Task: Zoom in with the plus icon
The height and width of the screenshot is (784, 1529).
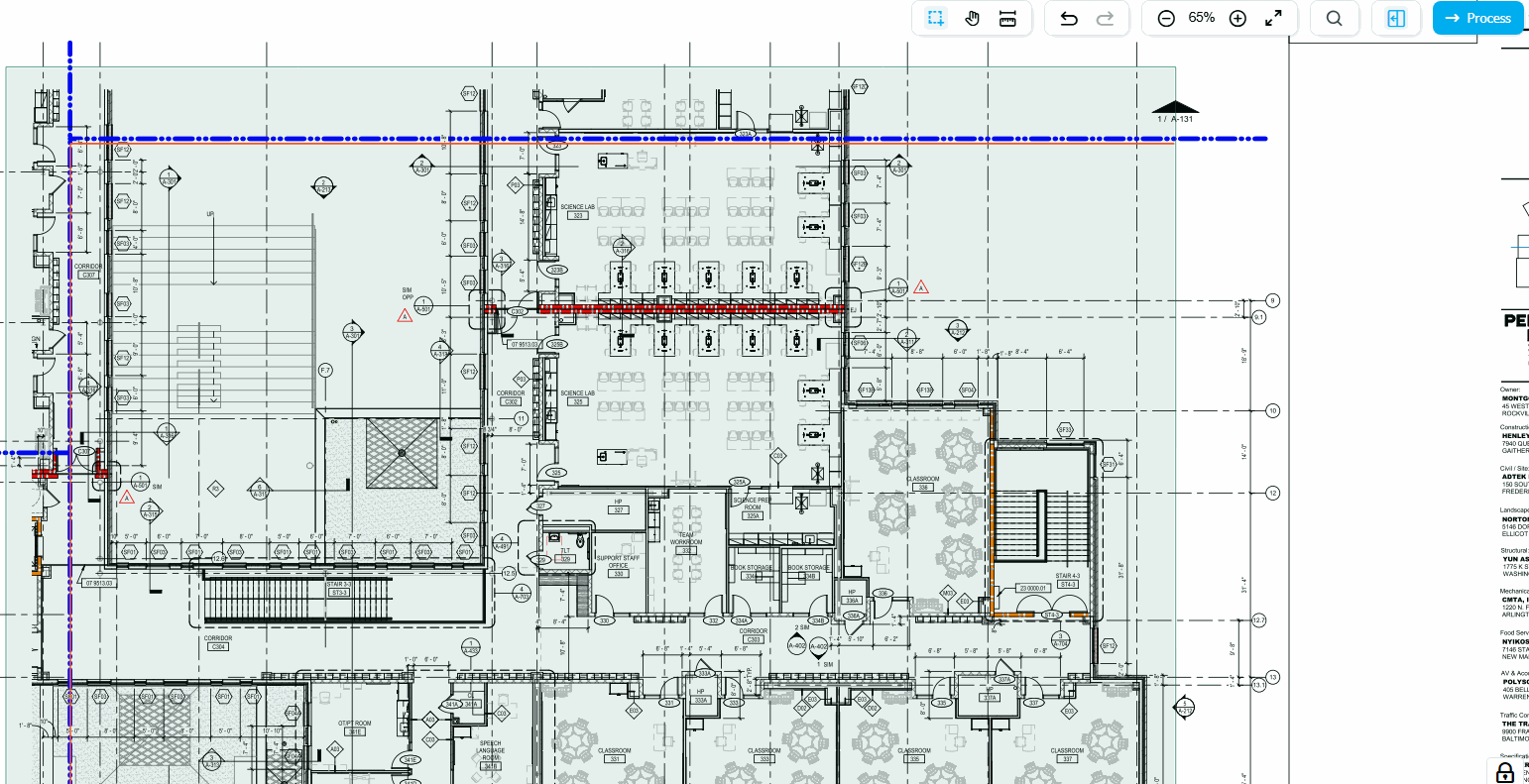Action: tap(1237, 18)
